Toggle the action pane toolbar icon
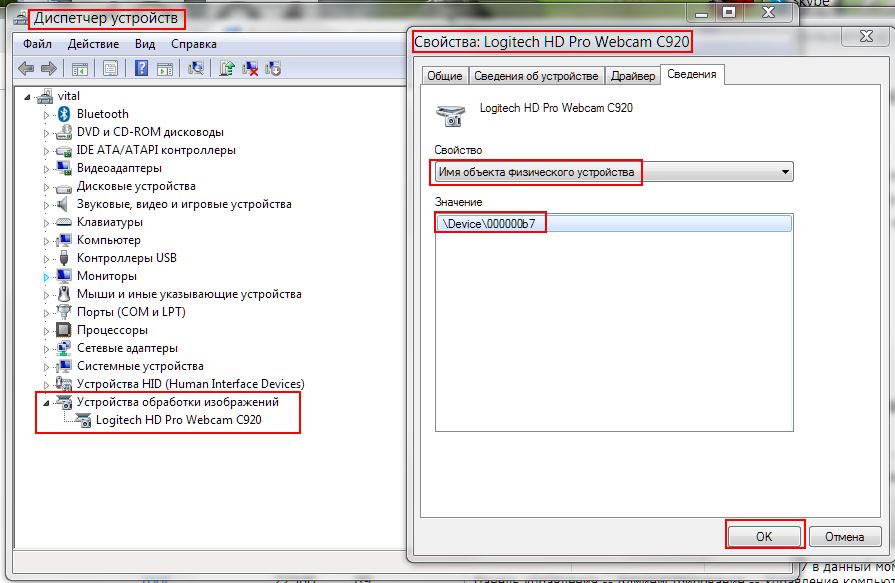The width and height of the screenshot is (895, 583). click(x=165, y=69)
